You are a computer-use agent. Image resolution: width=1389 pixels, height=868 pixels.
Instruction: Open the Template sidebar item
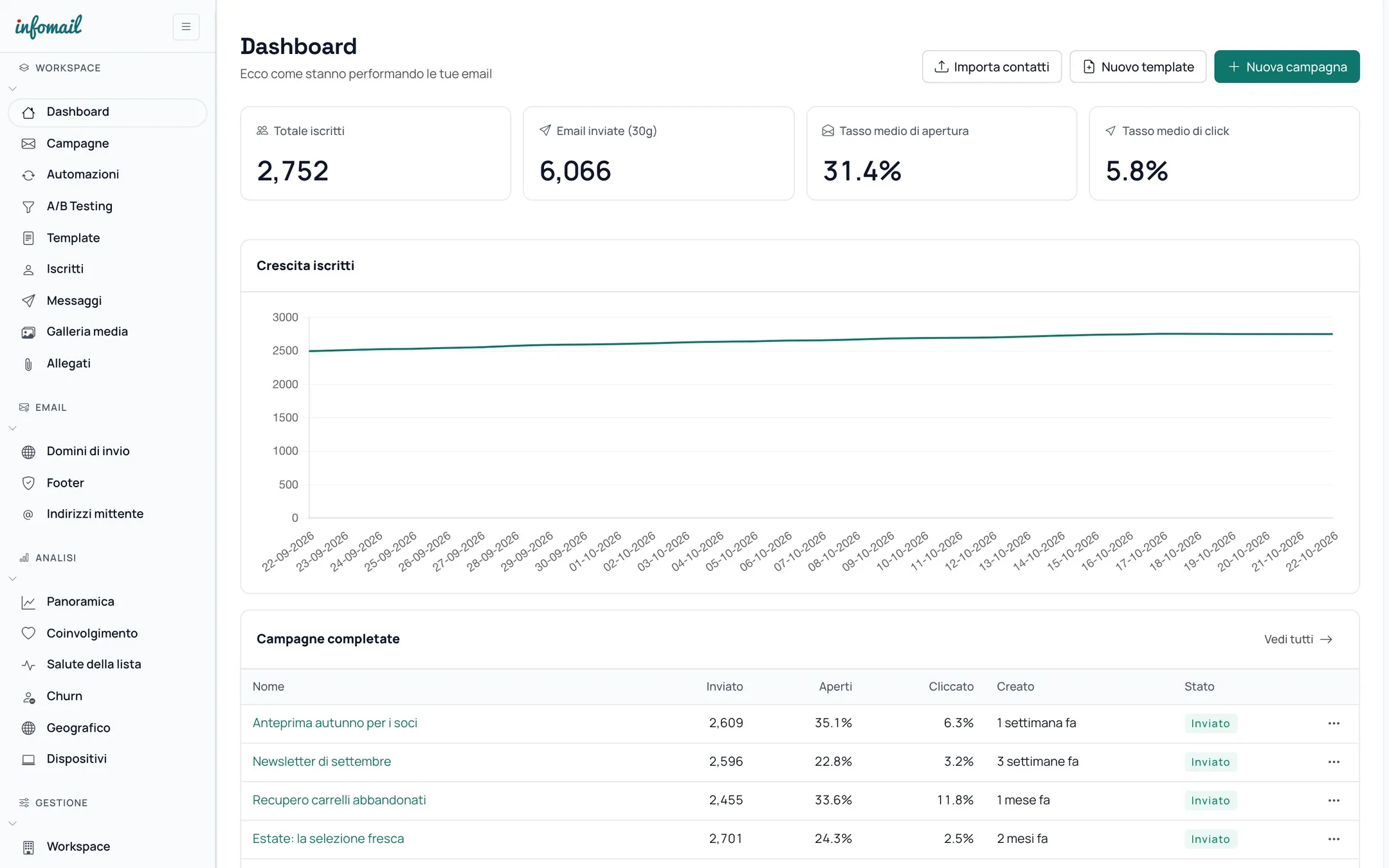[x=107, y=238]
